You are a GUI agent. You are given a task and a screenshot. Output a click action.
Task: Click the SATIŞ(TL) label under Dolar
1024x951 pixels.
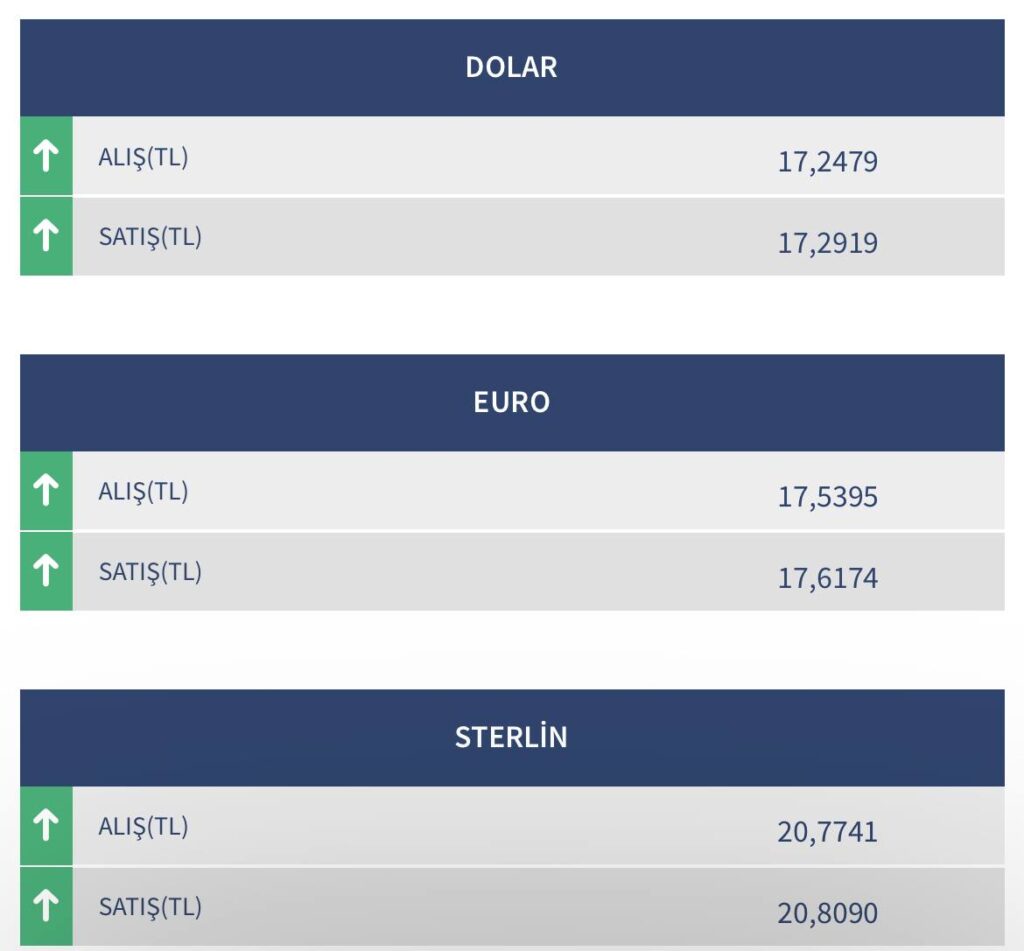(150, 237)
